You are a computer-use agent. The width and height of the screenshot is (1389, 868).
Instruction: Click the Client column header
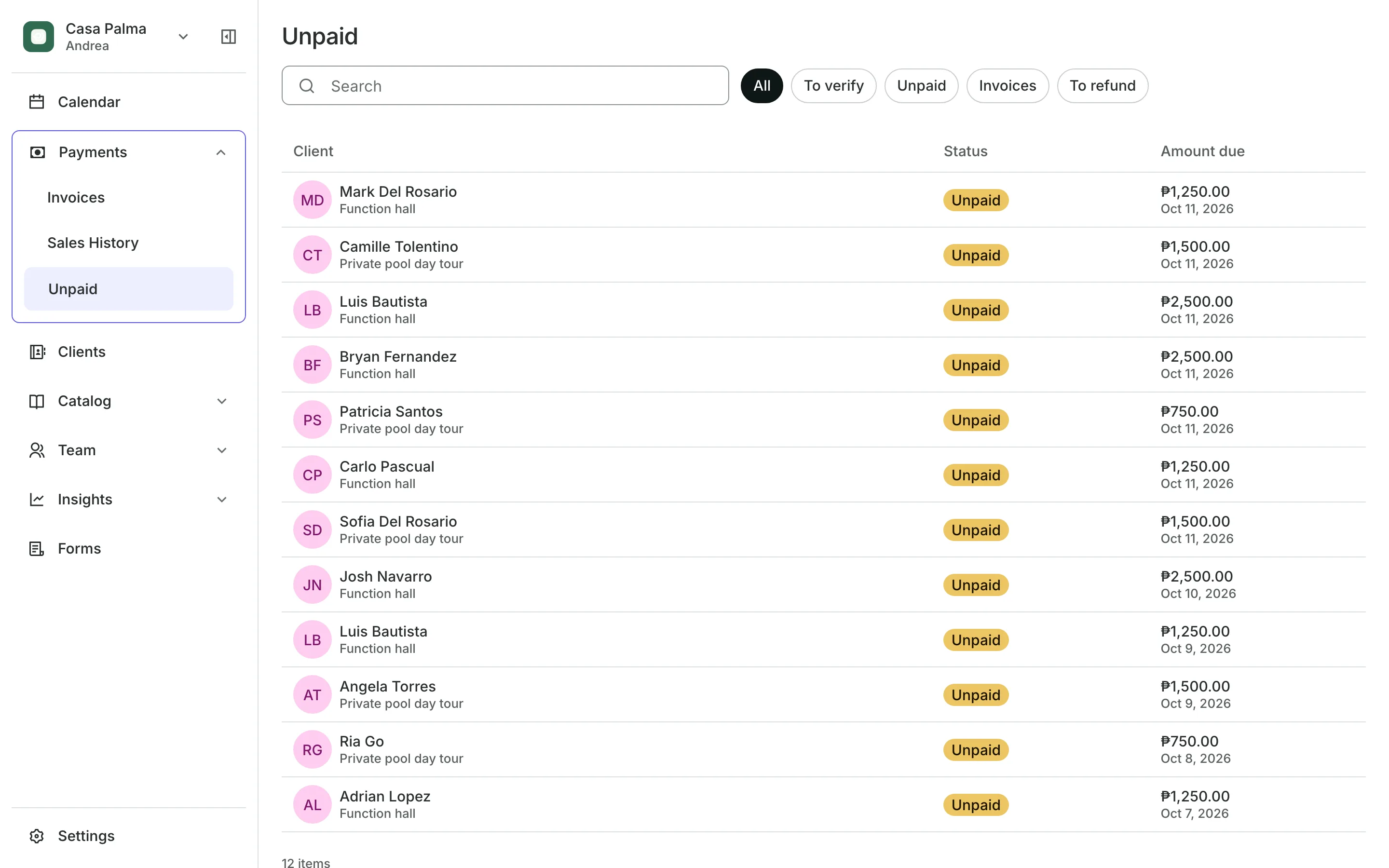coord(313,151)
